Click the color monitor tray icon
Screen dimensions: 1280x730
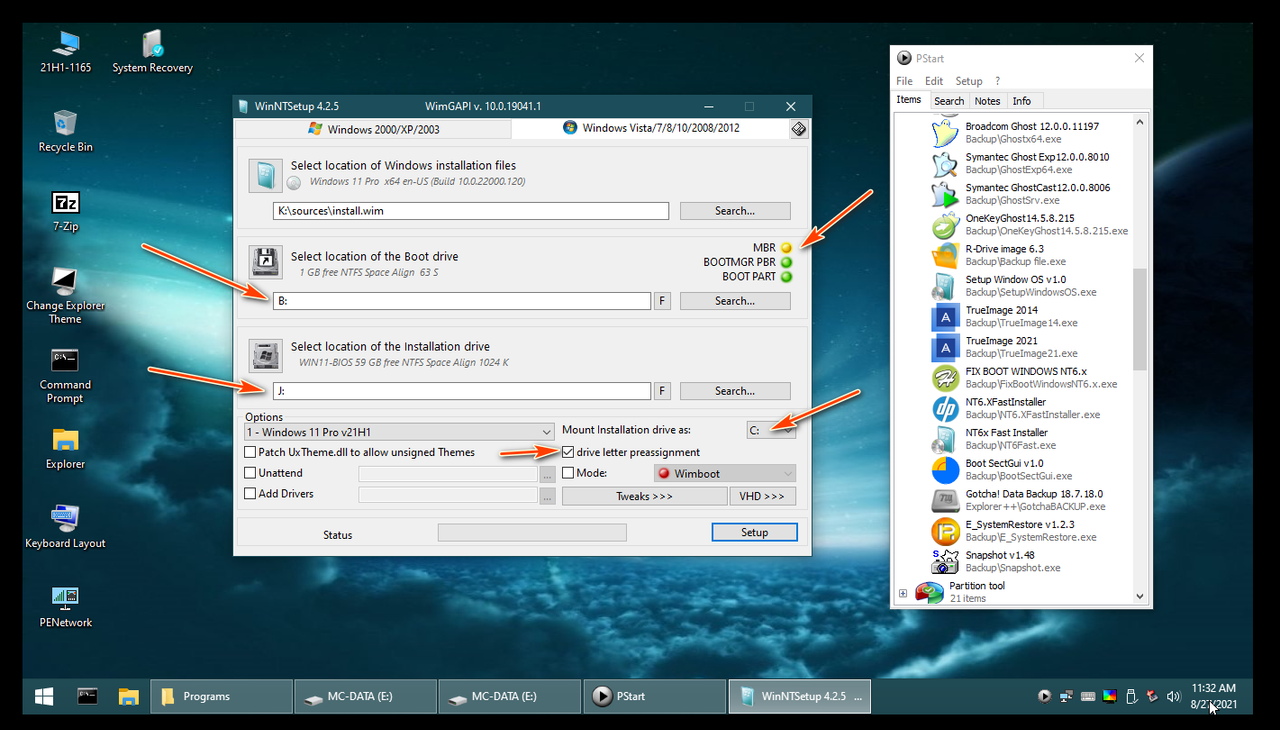pyautogui.click(x=1109, y=696)
